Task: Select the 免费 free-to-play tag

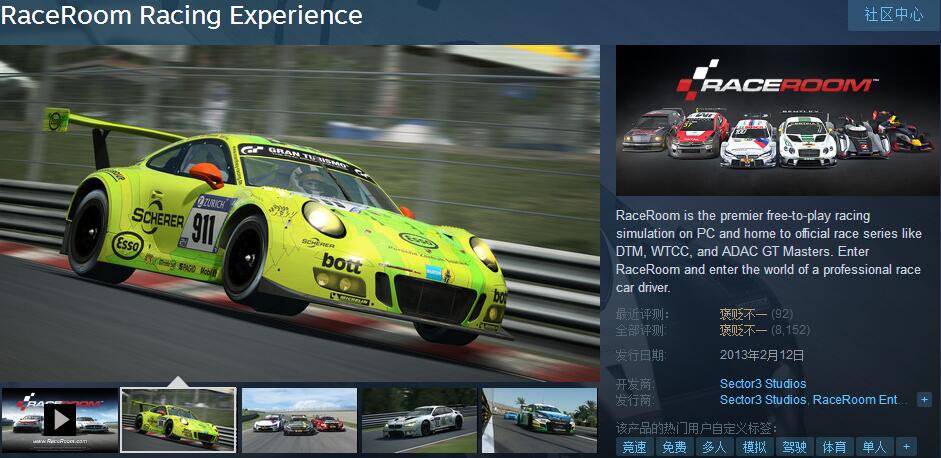Action: [x=674, y=447]
